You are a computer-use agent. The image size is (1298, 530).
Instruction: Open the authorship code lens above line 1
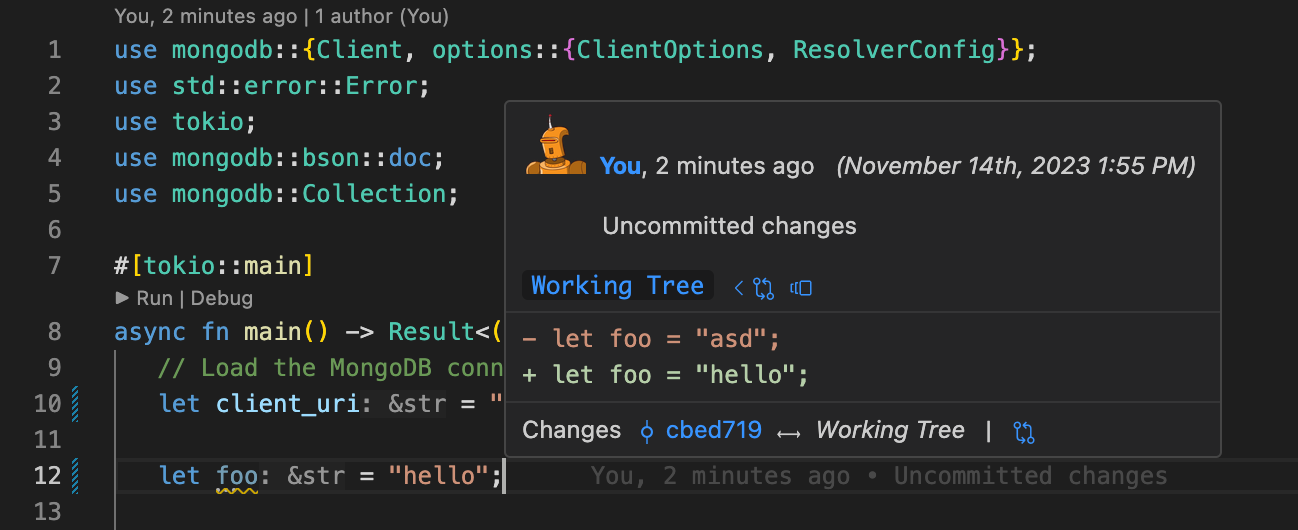tap(281, 17)
